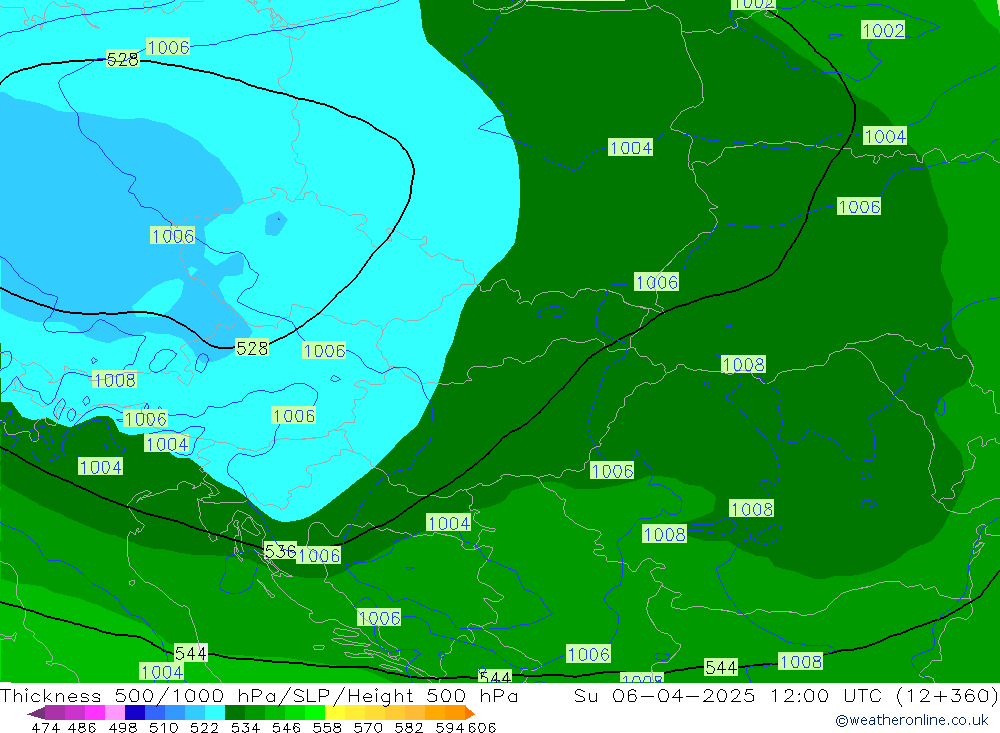Click the '12:00 UTC' time text
Image resolution: width=1000 pixels, height=733 pixels.
click(826, 695)
